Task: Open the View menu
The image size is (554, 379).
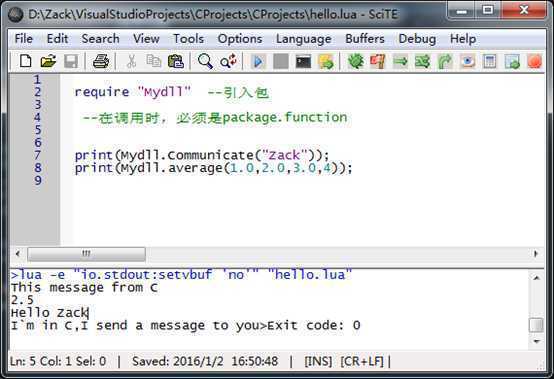Action: 146,39
